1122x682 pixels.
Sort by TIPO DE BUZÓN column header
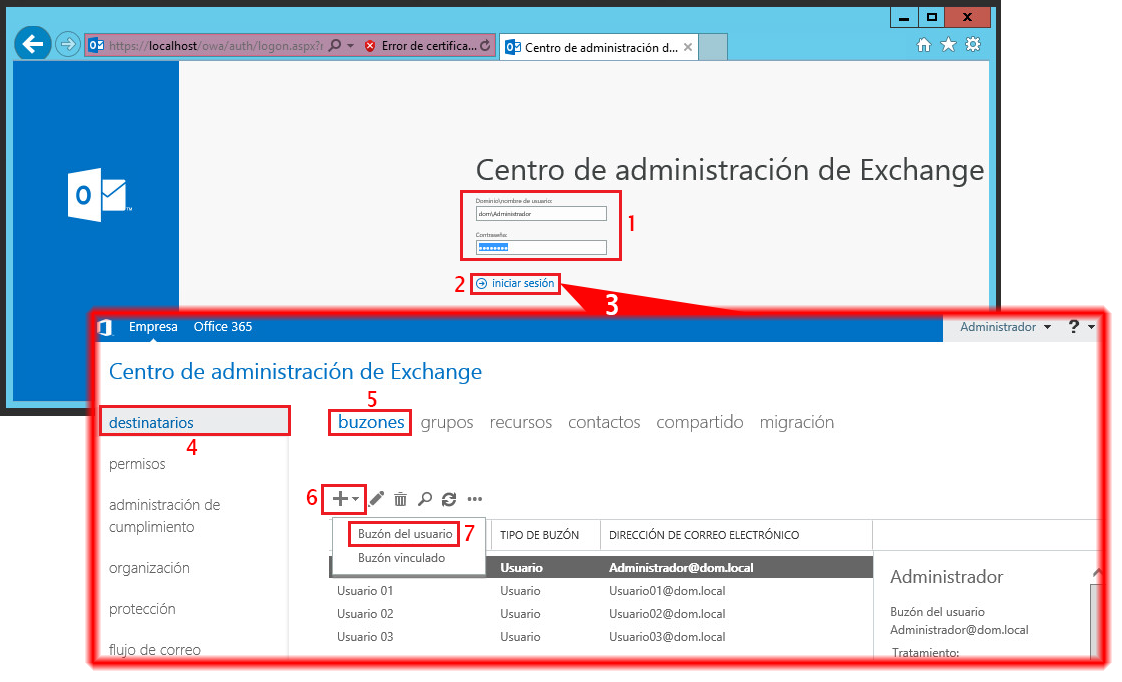[540, 535]
